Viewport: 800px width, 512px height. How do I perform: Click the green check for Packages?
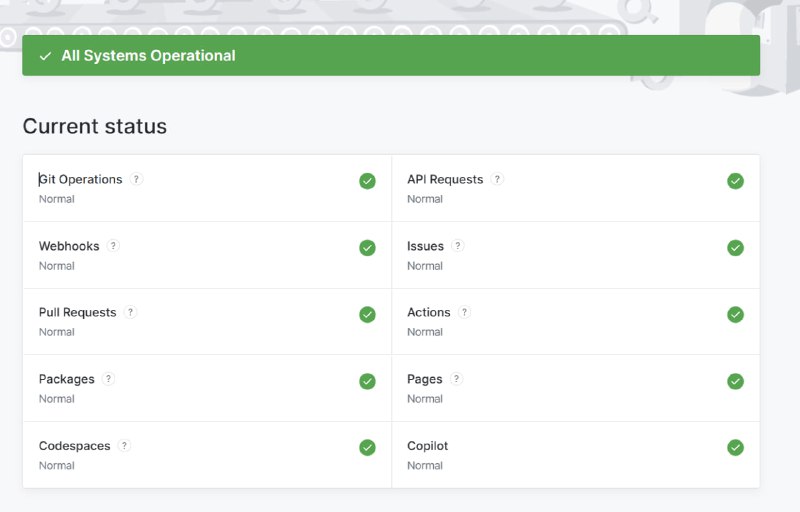pos(367,381)
